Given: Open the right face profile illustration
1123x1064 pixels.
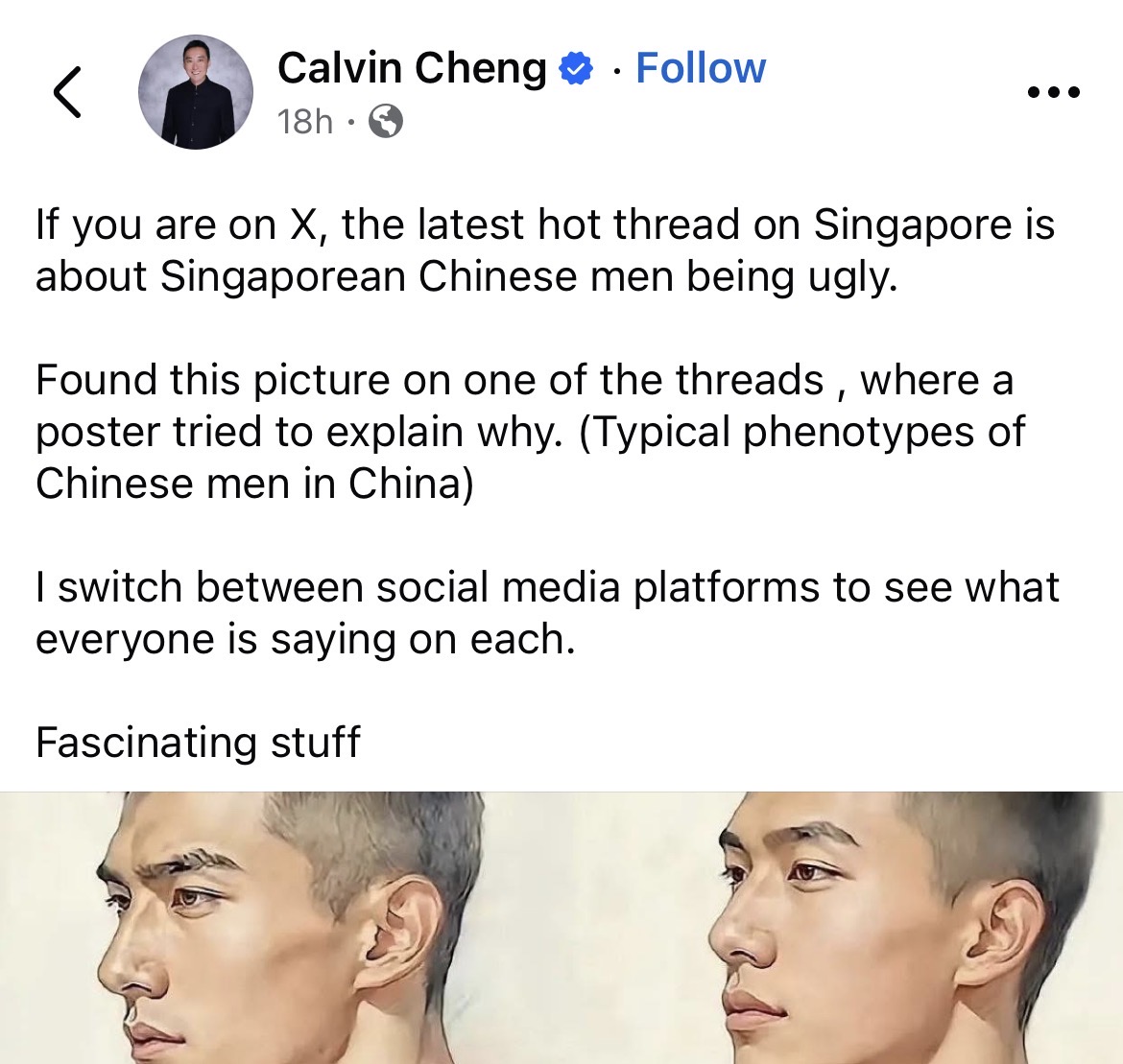Looking at the screenshot, I should [902, 927].
